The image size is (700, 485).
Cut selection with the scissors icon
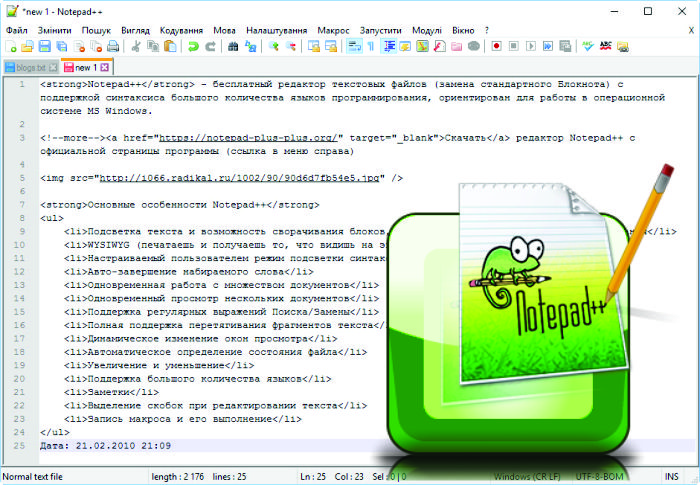(136, 46)
